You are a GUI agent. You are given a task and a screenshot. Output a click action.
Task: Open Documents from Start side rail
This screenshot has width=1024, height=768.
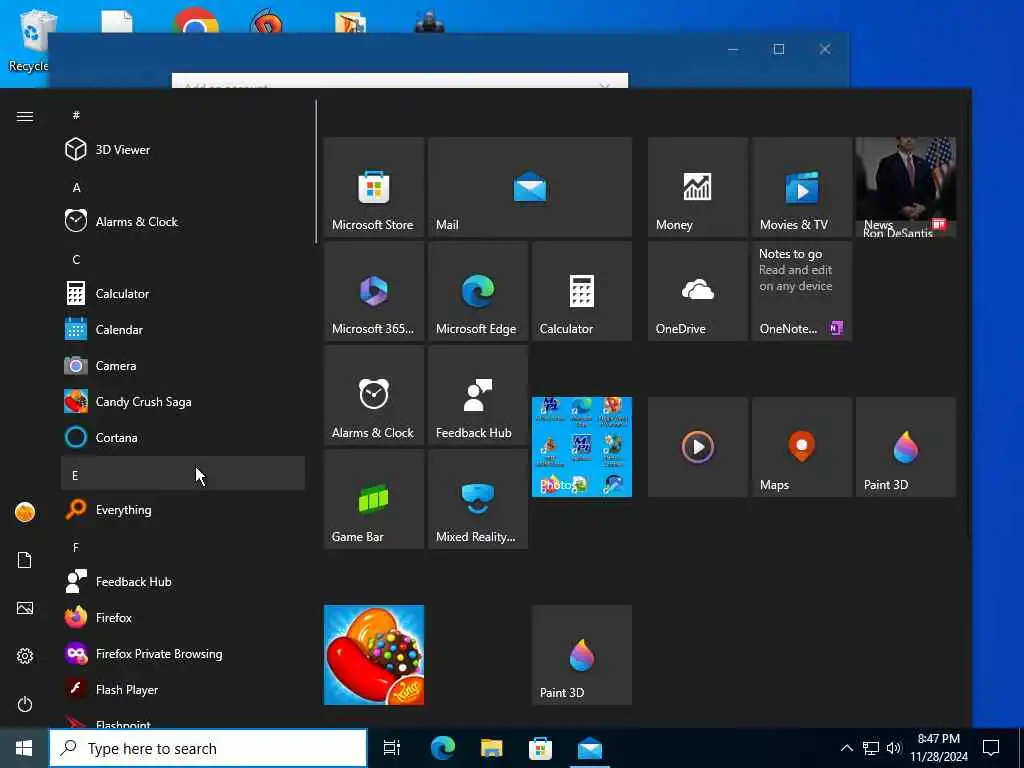coord(25,560)
